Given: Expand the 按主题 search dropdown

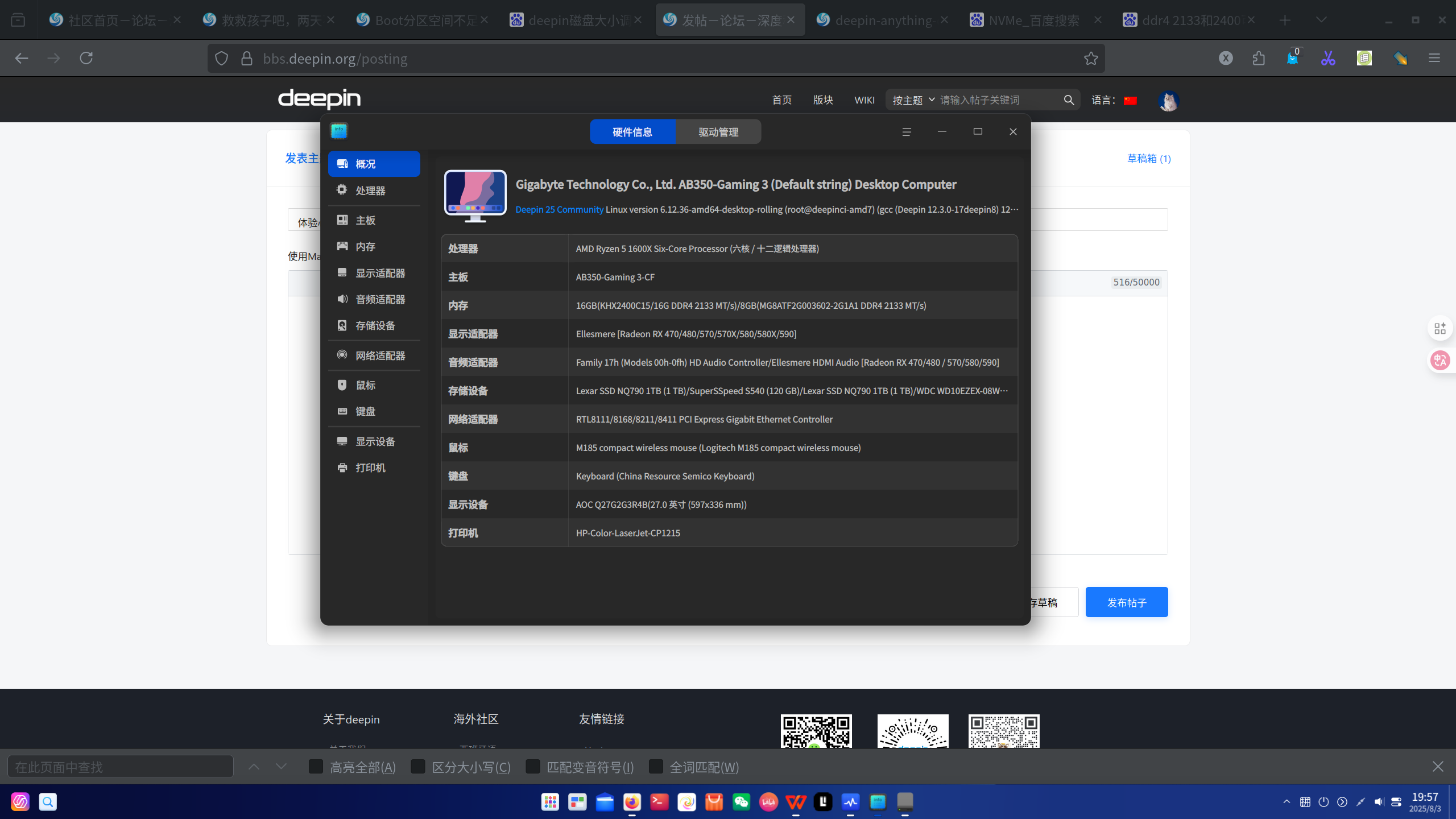Looking at the screenshot, I should (x=913, y=100).
